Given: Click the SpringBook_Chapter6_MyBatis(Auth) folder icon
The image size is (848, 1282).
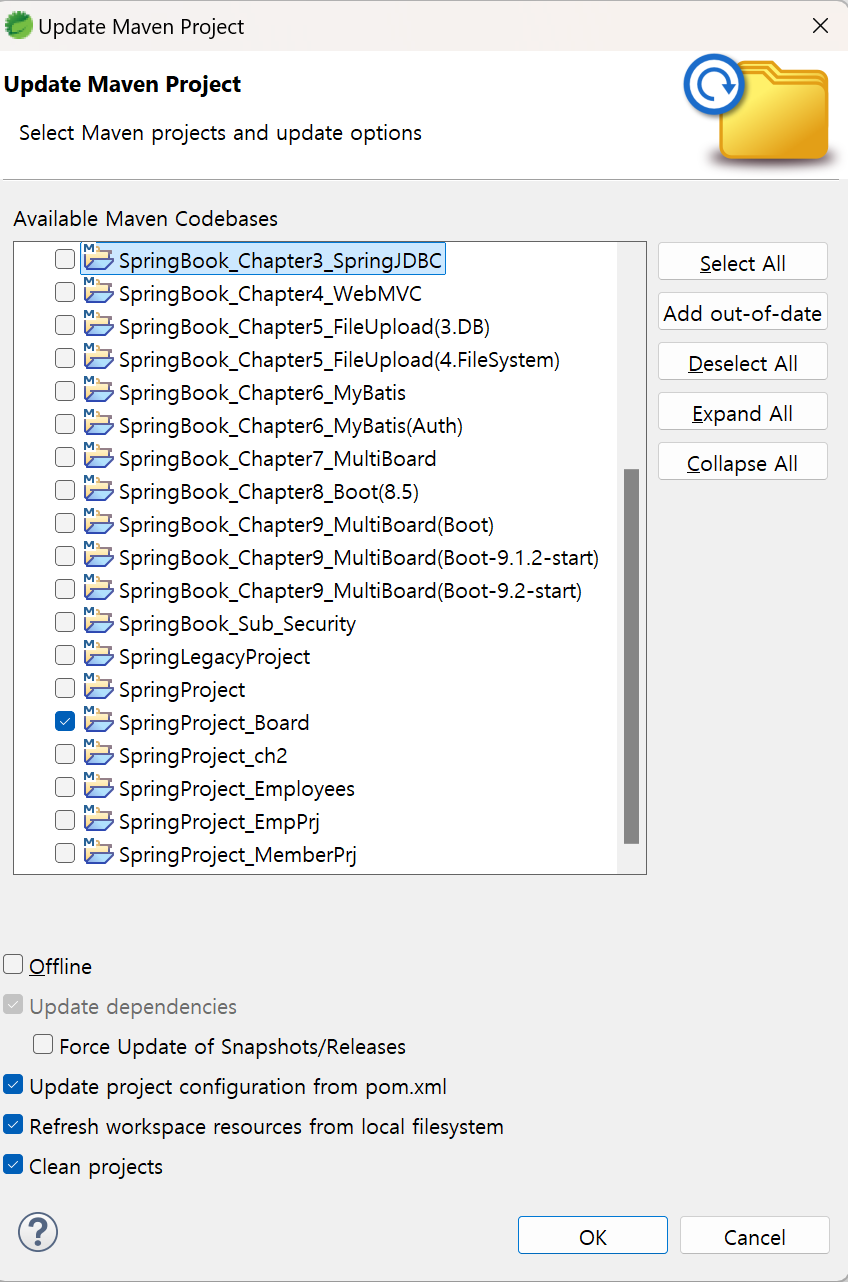Looking at the screenshot, I should click(98, 424).
